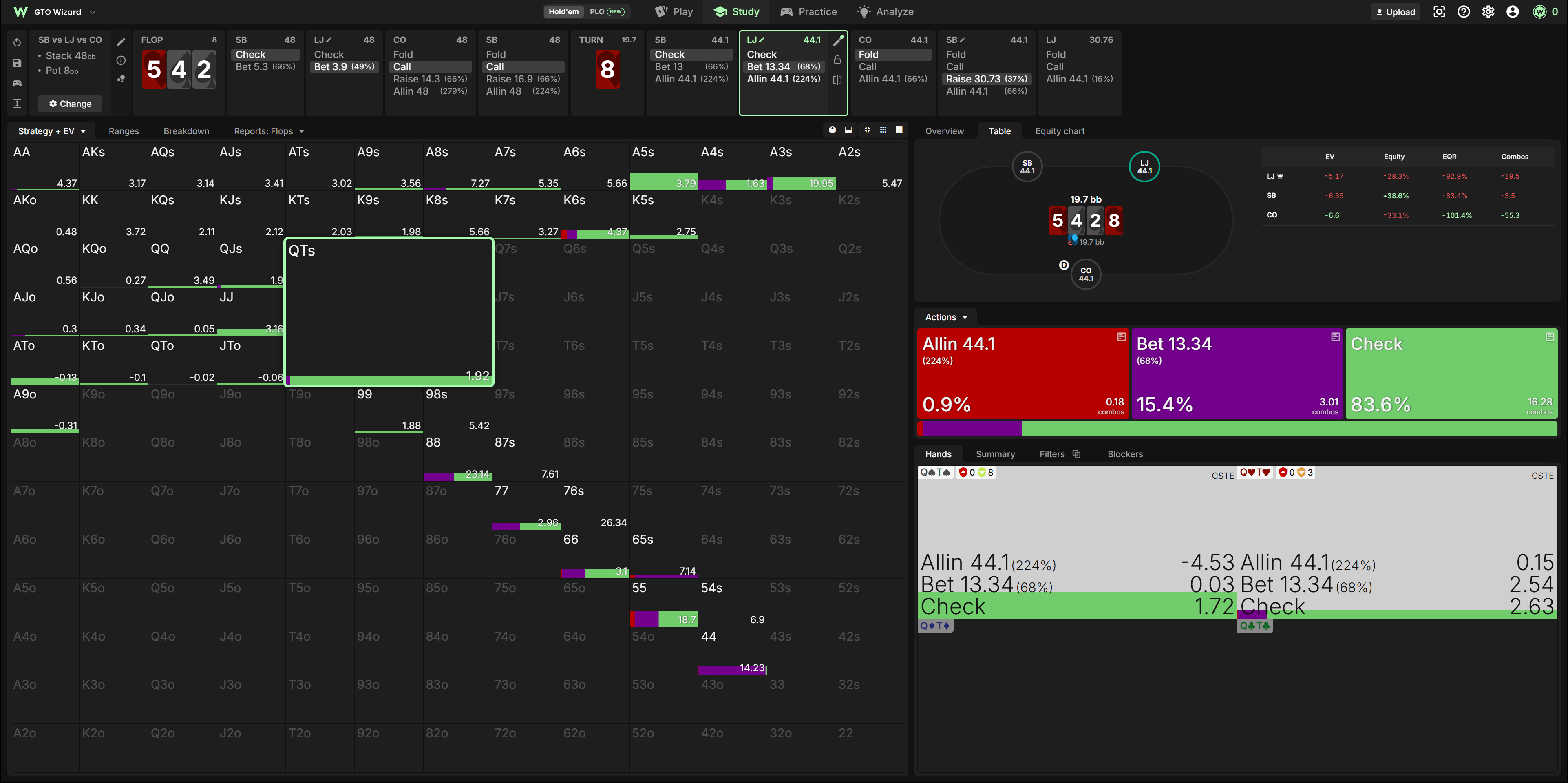Select the Allin 44.1 action card
The width and height of the screenshot is (1568, 783).
tap(1023, 373)
